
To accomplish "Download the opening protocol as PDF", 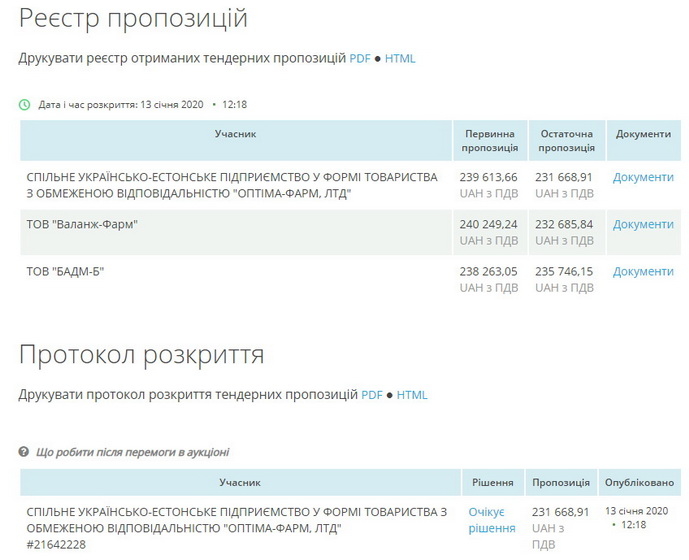I will click(x=371, y=395).
